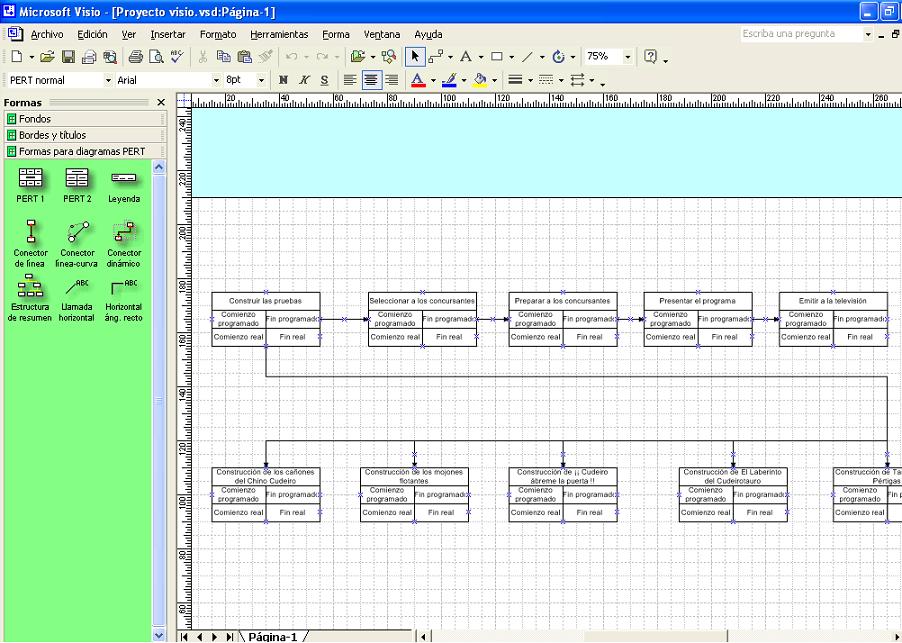Open the Herramientas menu
The height and width of the screenshot is (643, 902).
279,34
